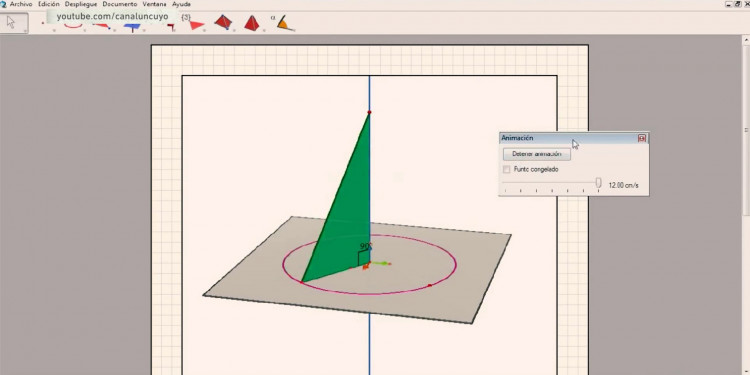Screen dimensions: 750x375
Task: Expand the pyramid tool dropdown arrow
Action: coord(264,31)
